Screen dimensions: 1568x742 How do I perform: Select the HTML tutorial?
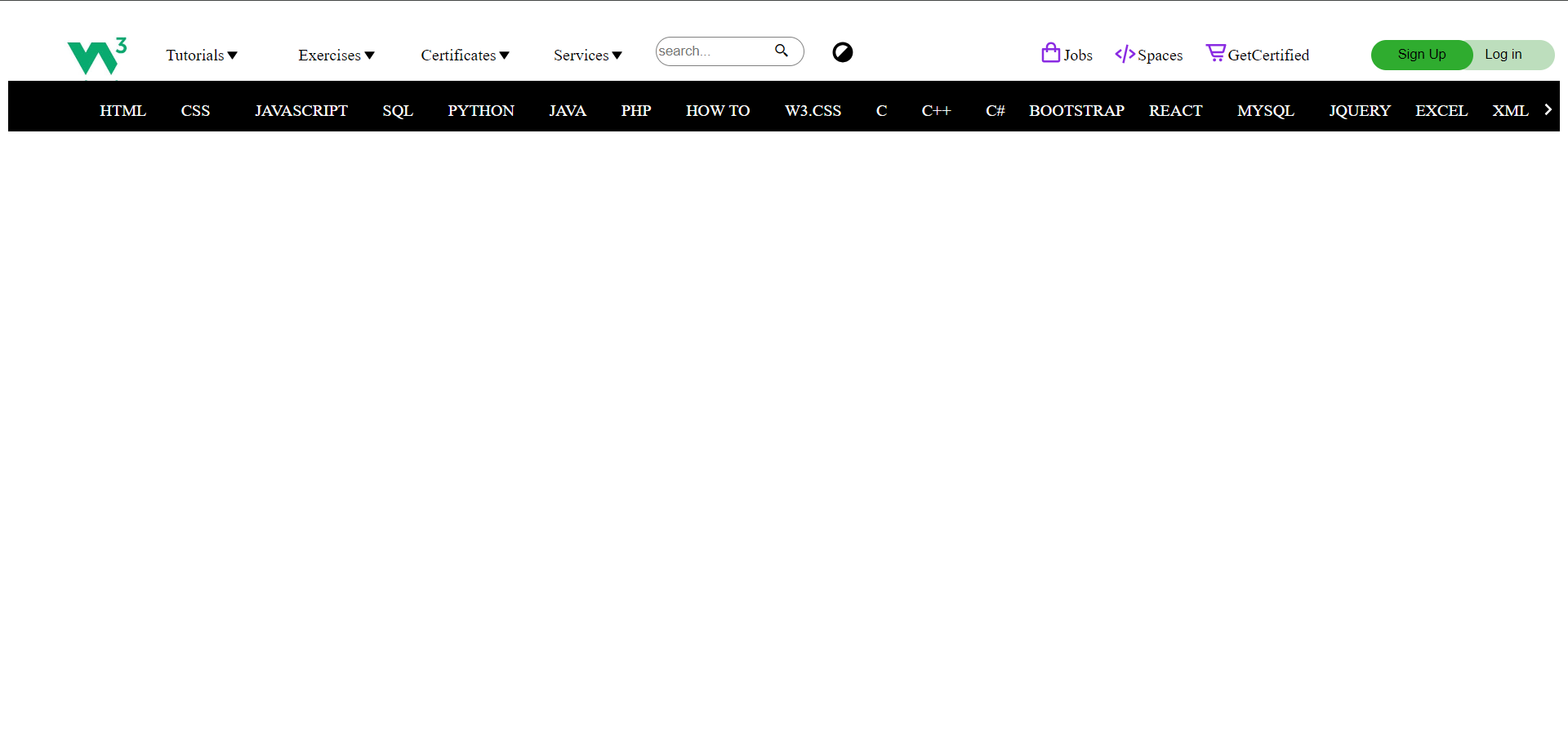click(x=122, y=110)
